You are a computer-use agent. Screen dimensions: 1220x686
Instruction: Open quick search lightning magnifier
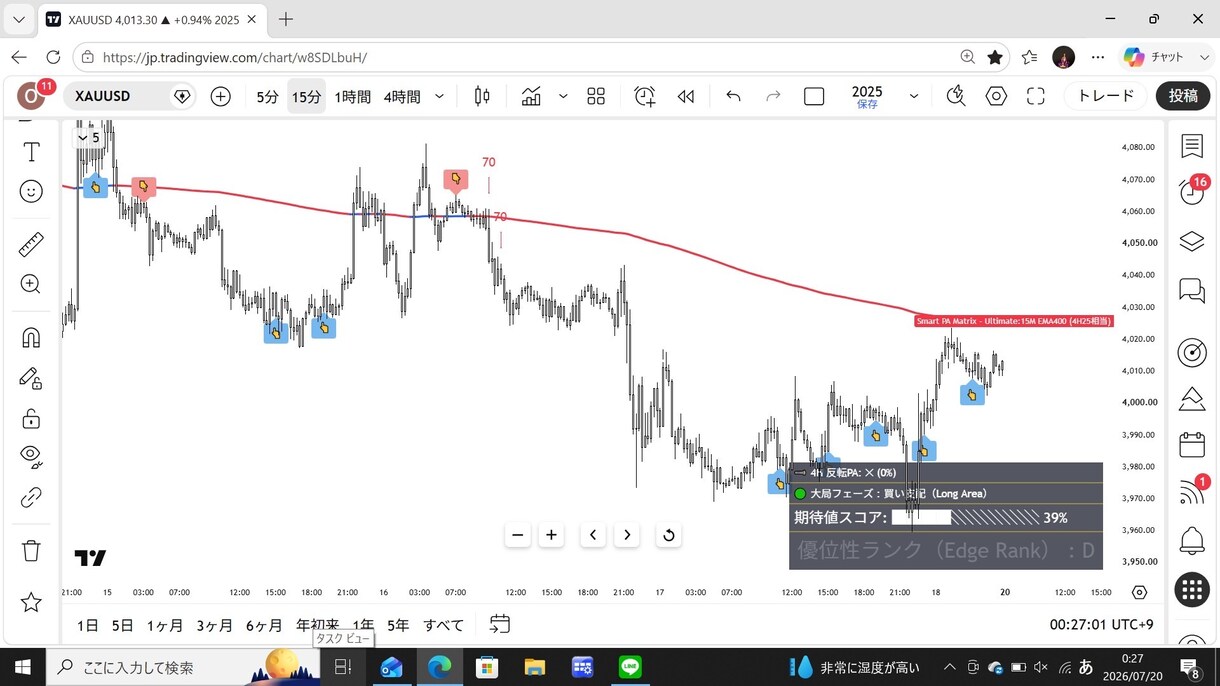pyautogui.click(x=956, y=96)
